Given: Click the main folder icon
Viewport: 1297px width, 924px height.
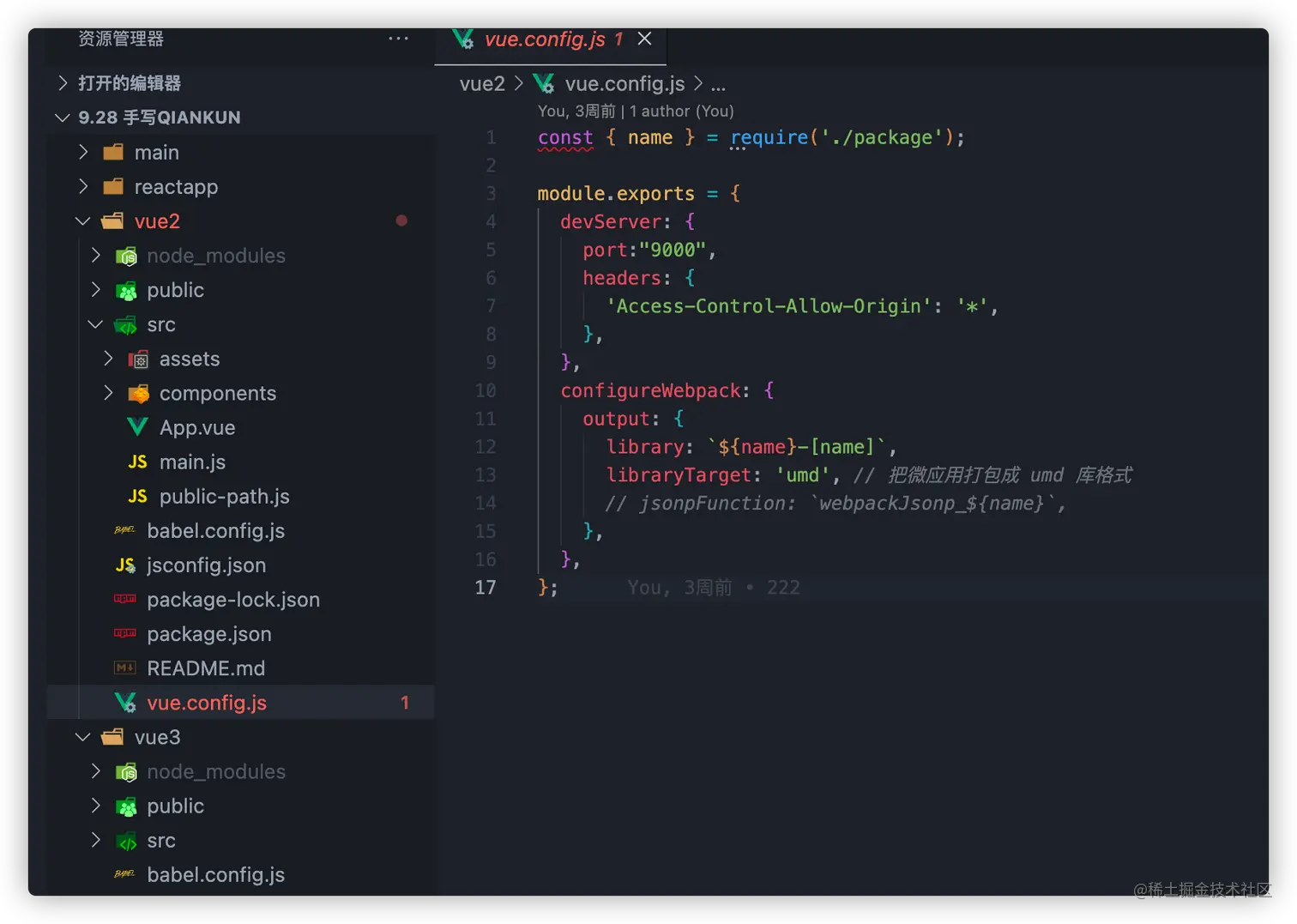Looking at the screenshot, I should coord(113,152).
